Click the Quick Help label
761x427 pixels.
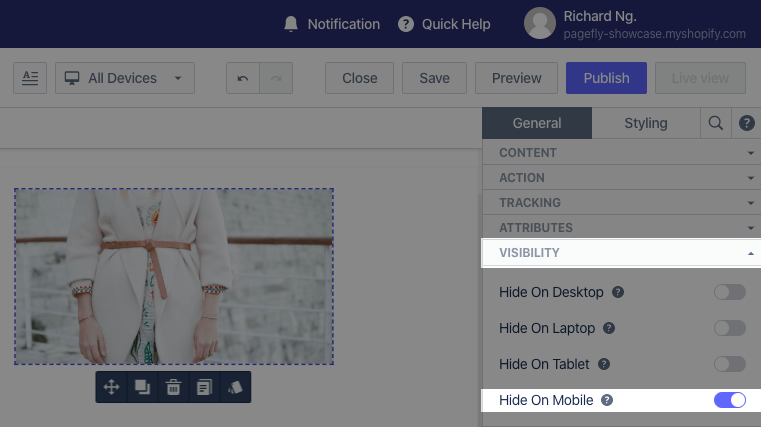[456, 24]
